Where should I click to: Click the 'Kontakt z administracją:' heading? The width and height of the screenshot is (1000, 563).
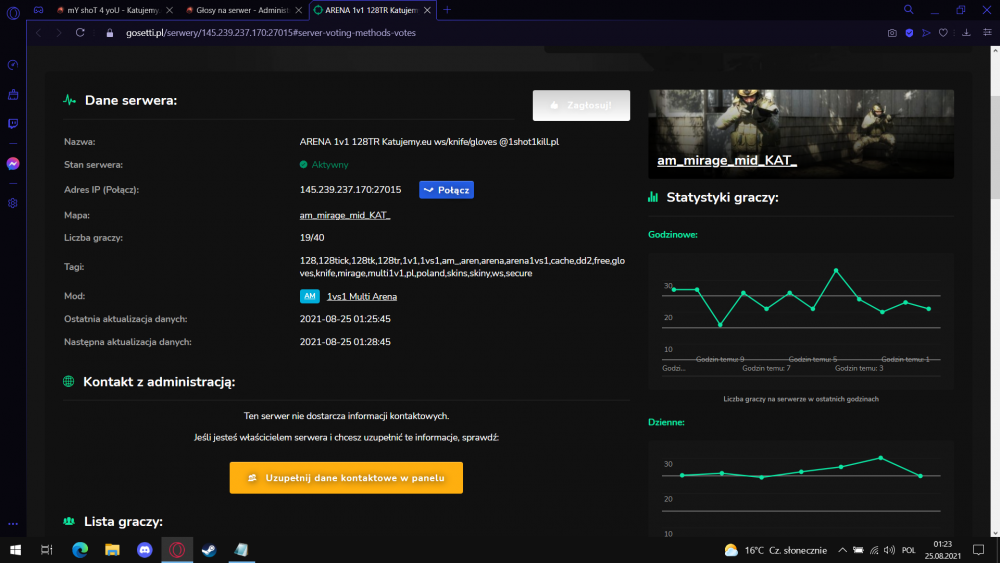[x=159, y=382]
